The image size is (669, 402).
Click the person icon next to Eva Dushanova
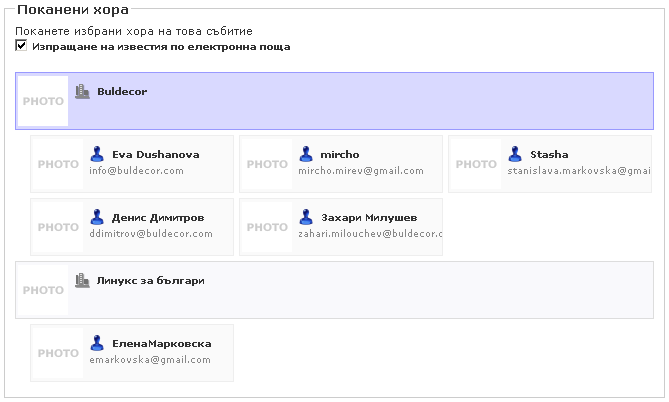97,154
